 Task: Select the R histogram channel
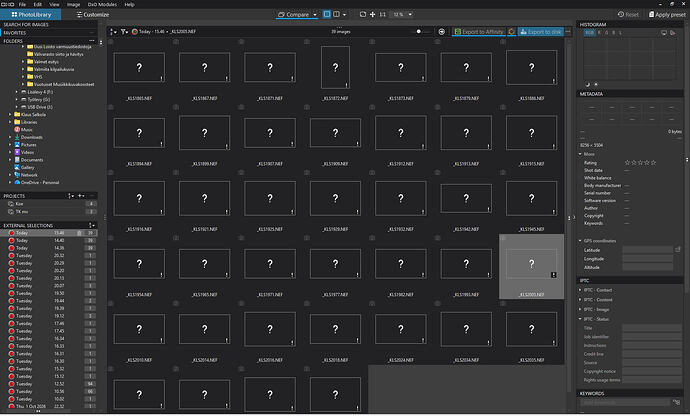click(x=599, y=33)
